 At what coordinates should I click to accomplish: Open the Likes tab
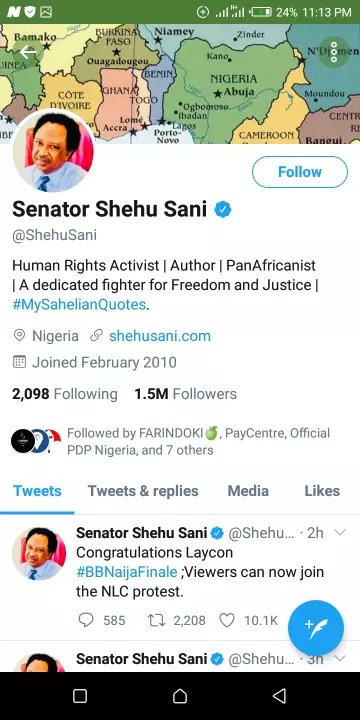tap(322, 491)
